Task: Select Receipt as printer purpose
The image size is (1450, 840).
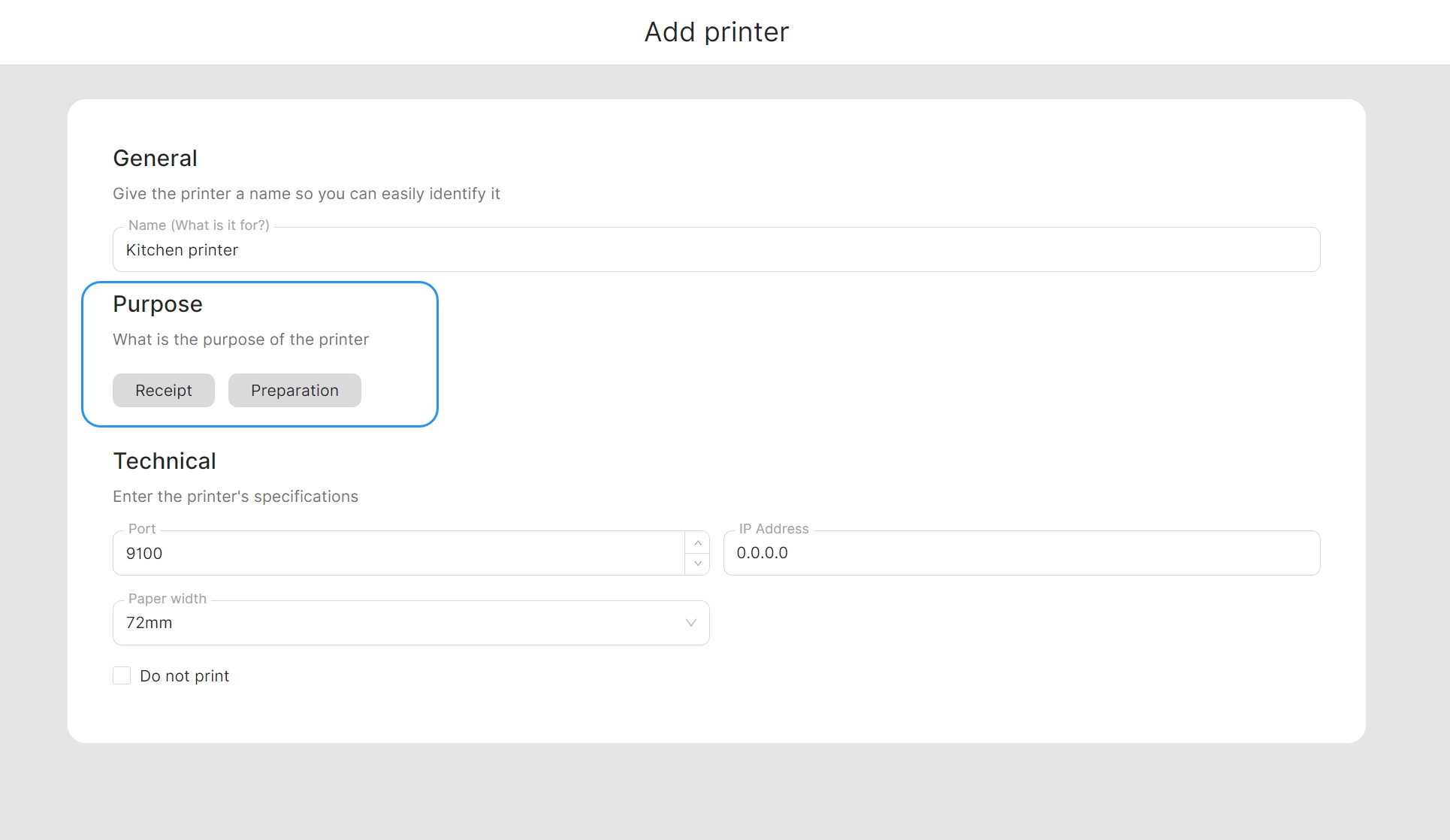Action: (x=164, y=391)
